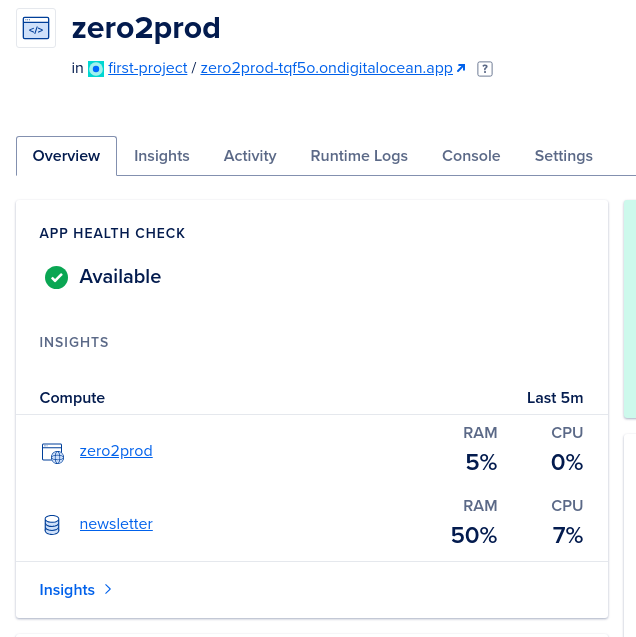Viewport: 636px width, 637px height.
Task: Click the zero2prod web service icon
Action: [53, 453]
